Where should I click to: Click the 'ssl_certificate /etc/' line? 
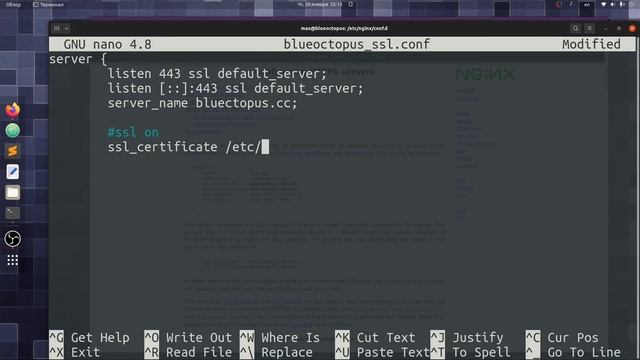point(184,147)
